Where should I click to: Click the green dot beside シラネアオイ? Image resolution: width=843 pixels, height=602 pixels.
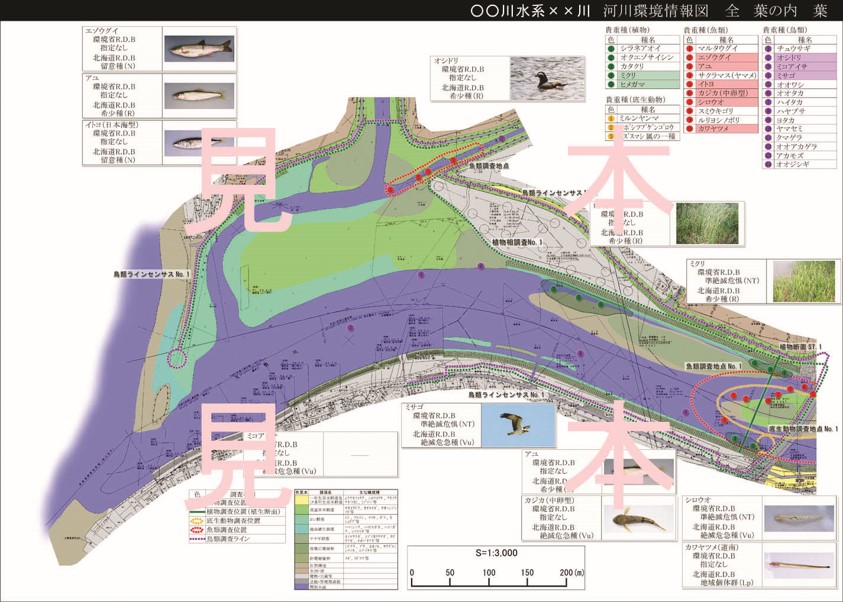(x=611, y=48)
